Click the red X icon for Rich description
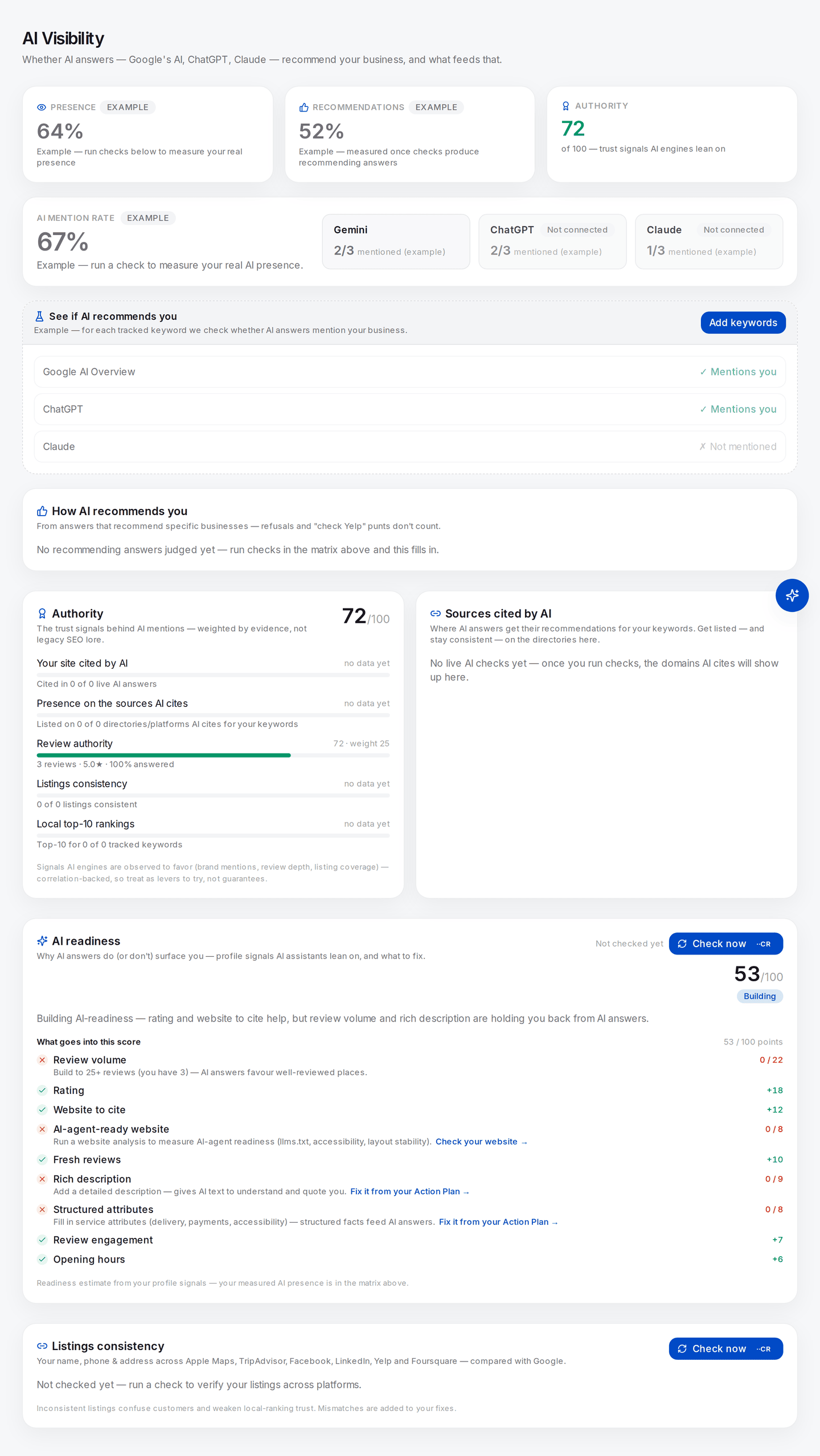 pos(42,1179)
